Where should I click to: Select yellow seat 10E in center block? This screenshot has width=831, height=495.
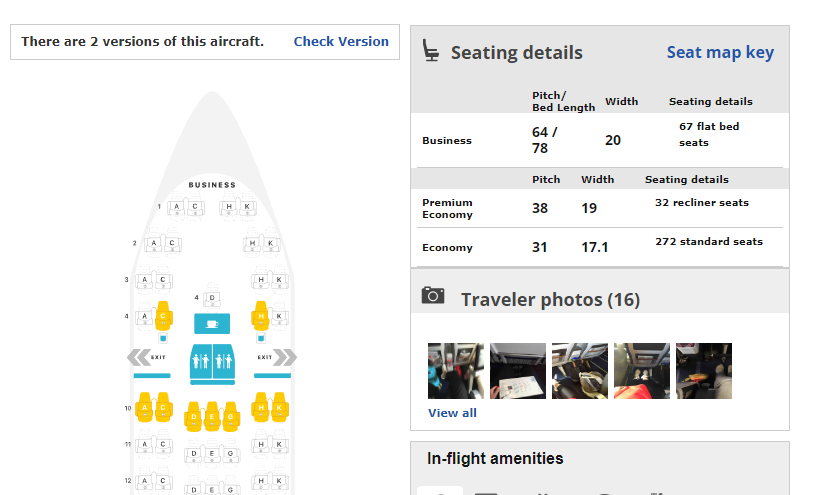(212, 416)
